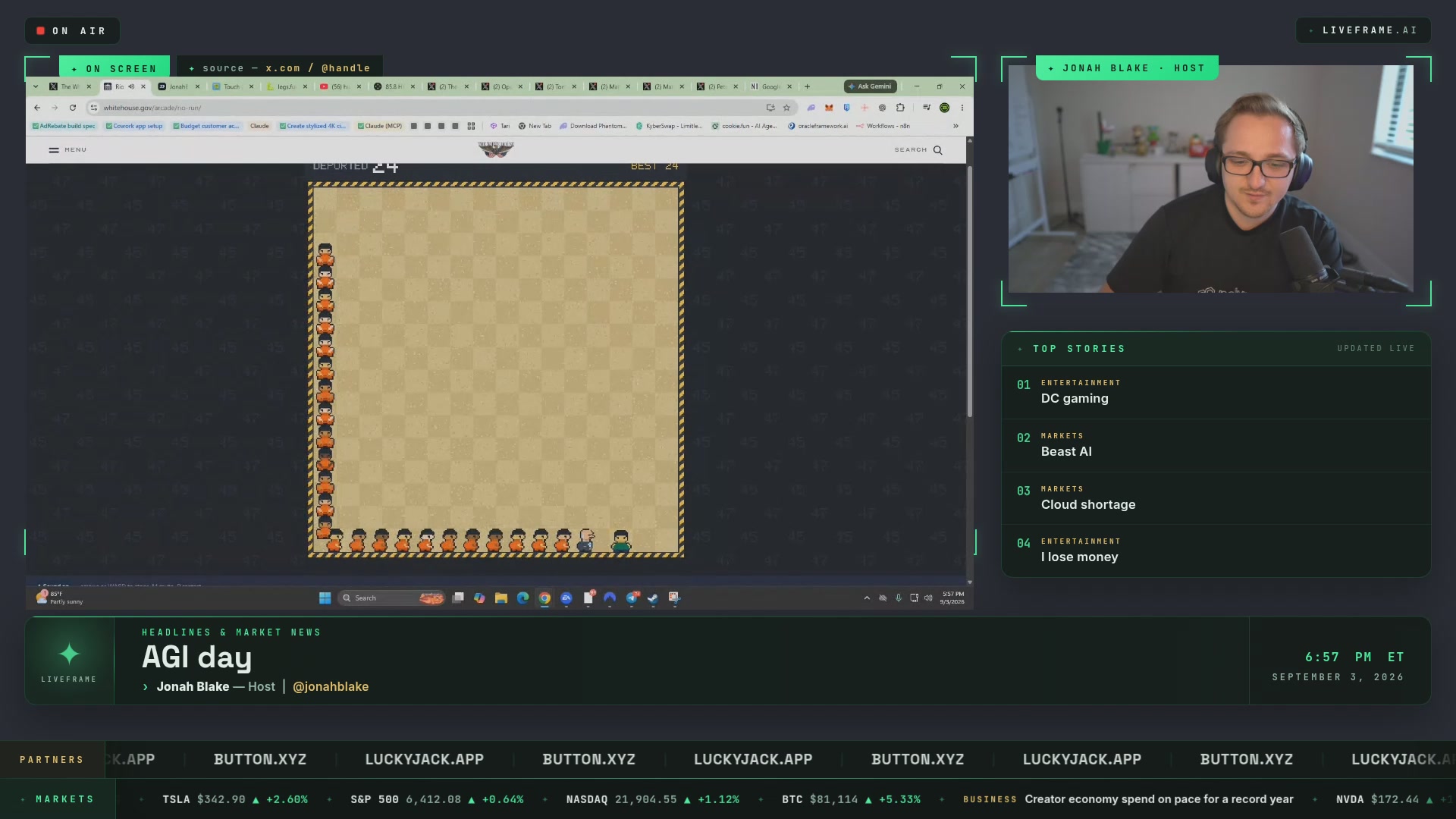Mute the Rio tab via speaker icon
Screen dimensions: 1456x819
[x=131, y=86]
